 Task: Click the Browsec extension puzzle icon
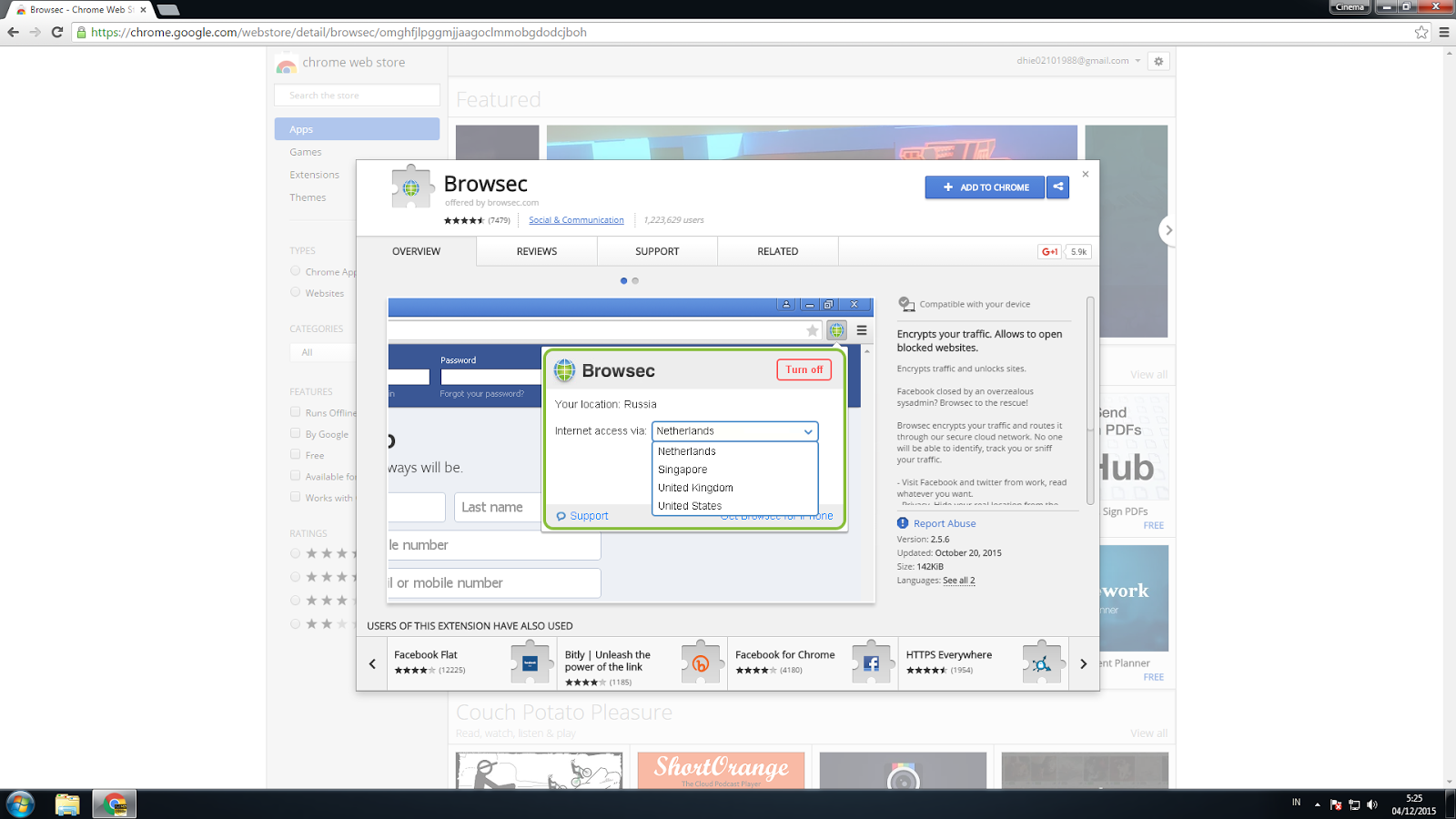point(411,187)
